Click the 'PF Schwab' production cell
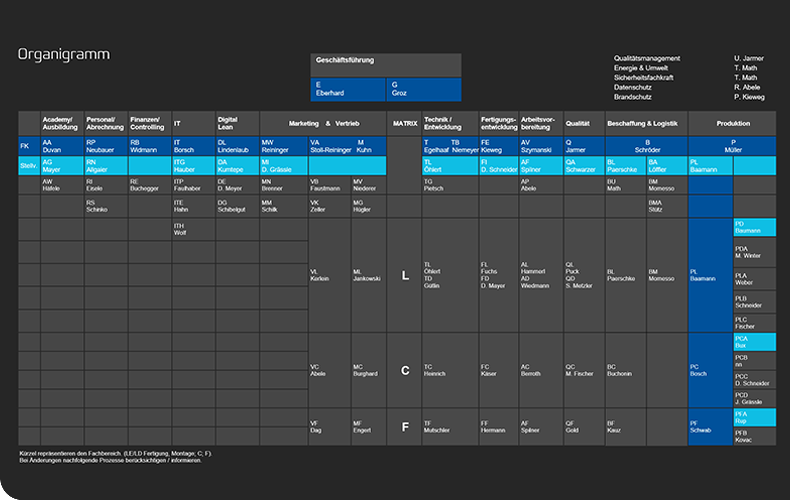 (710, 427)
